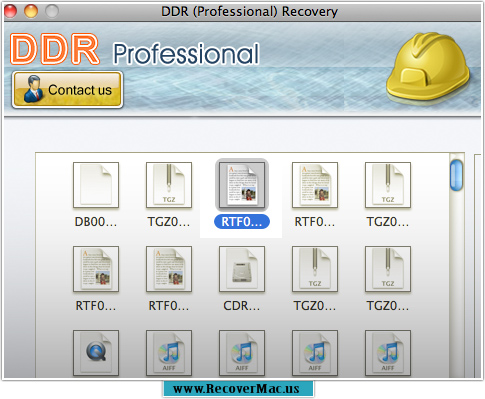Select the fourth file, TGZ0, in second row

[315, 269]
